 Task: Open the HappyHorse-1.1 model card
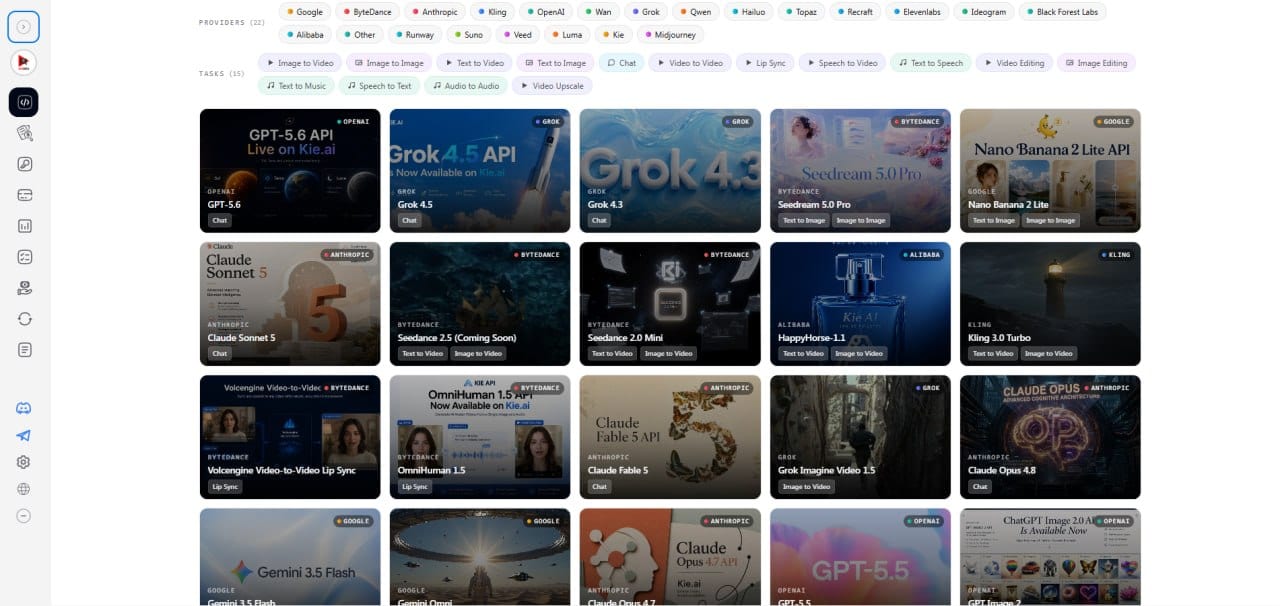coord(860,303)
